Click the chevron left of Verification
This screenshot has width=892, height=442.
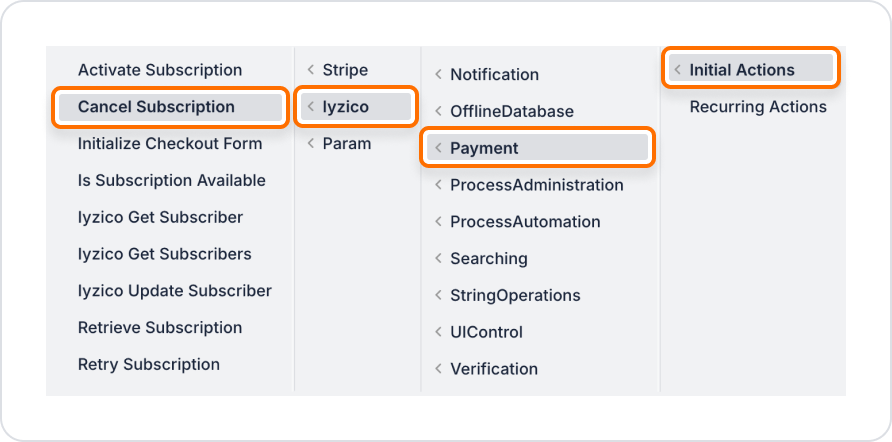[438, 369]
